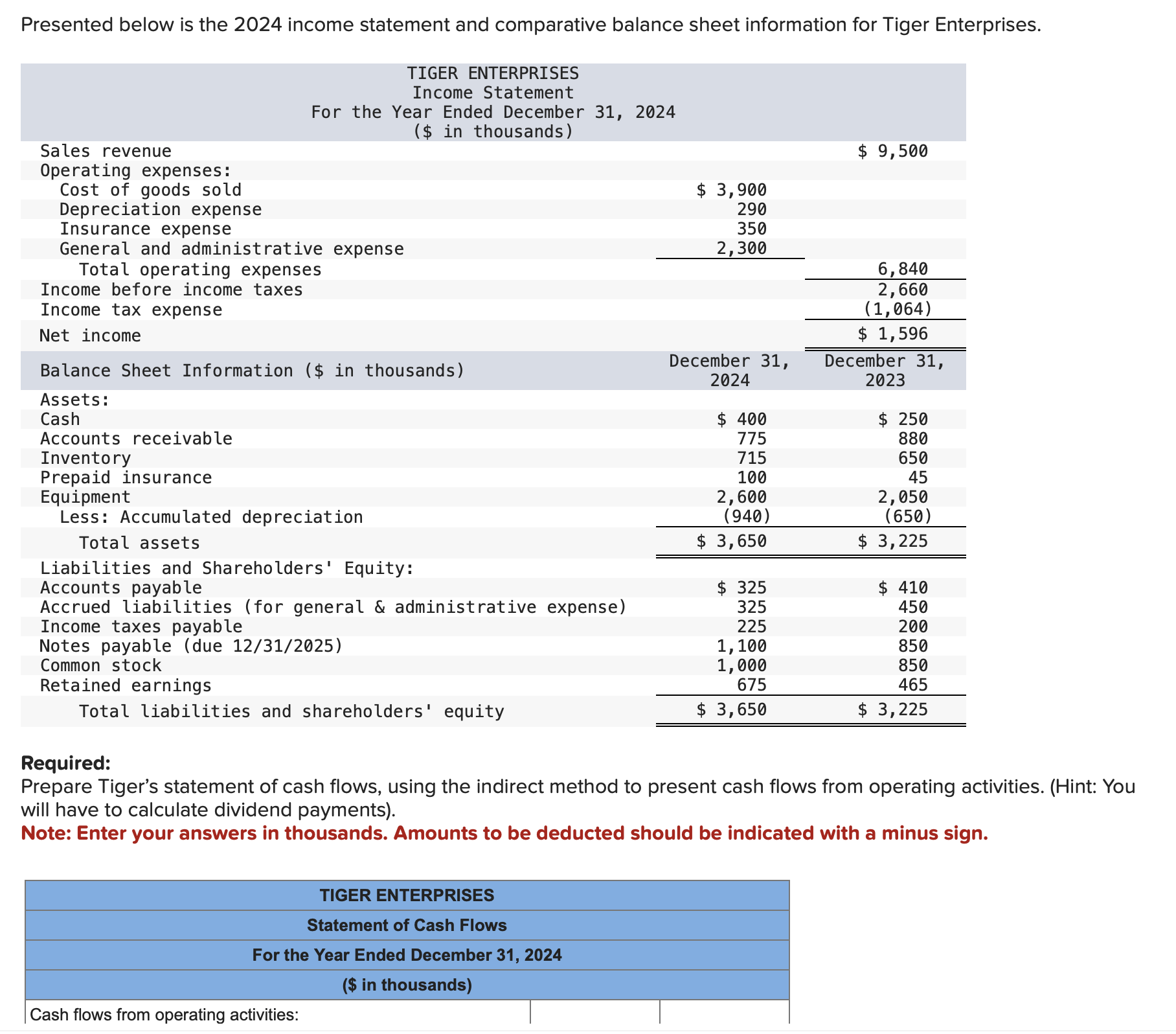This screenshot has height=1034, width=1176.
Task: Click the blue 'For the Year Ended December 31, 2024' row
Action: (x=407, y=955)
